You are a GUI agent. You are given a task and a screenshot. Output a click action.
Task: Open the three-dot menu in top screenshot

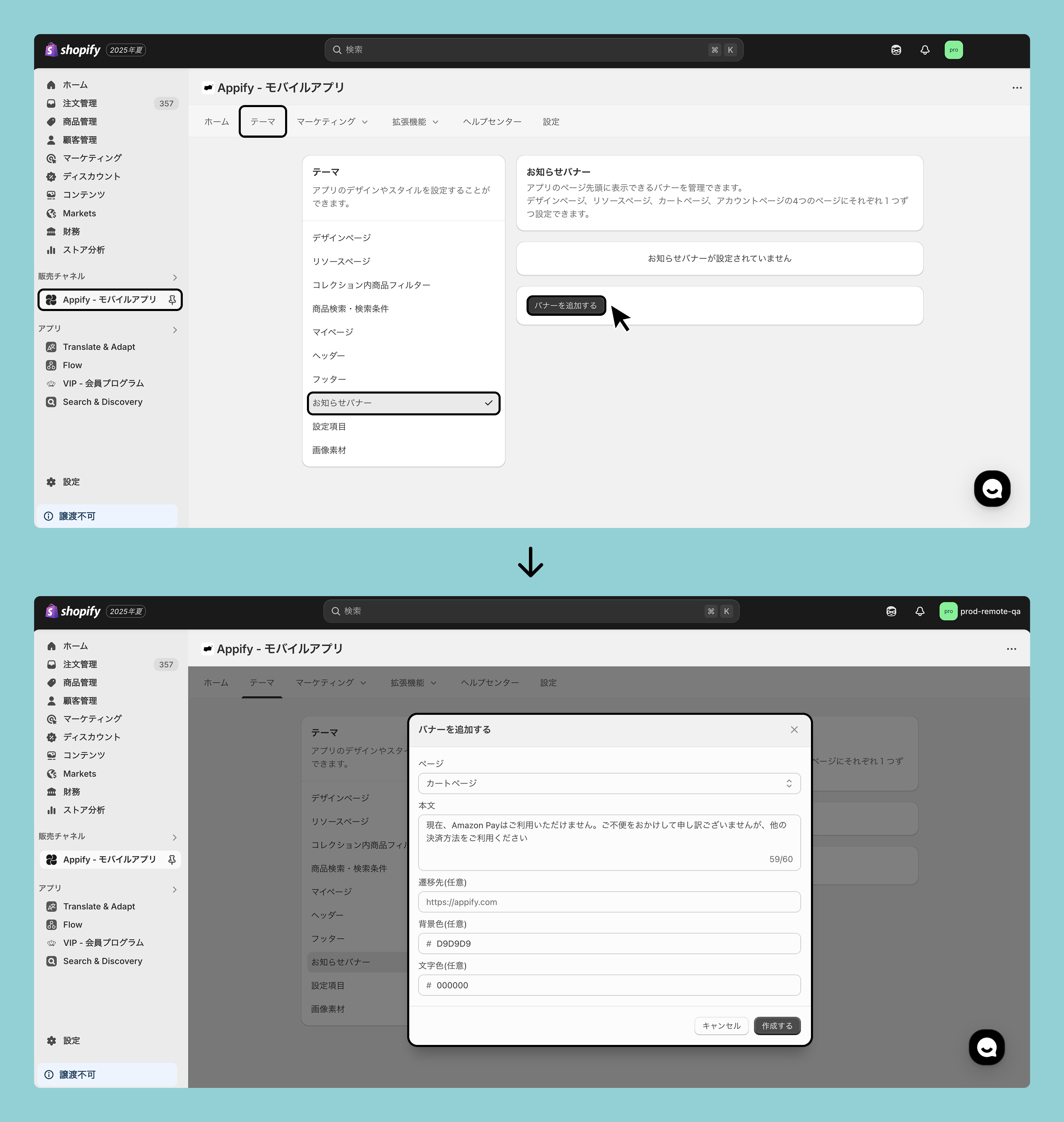click(x=1017, y=88)
